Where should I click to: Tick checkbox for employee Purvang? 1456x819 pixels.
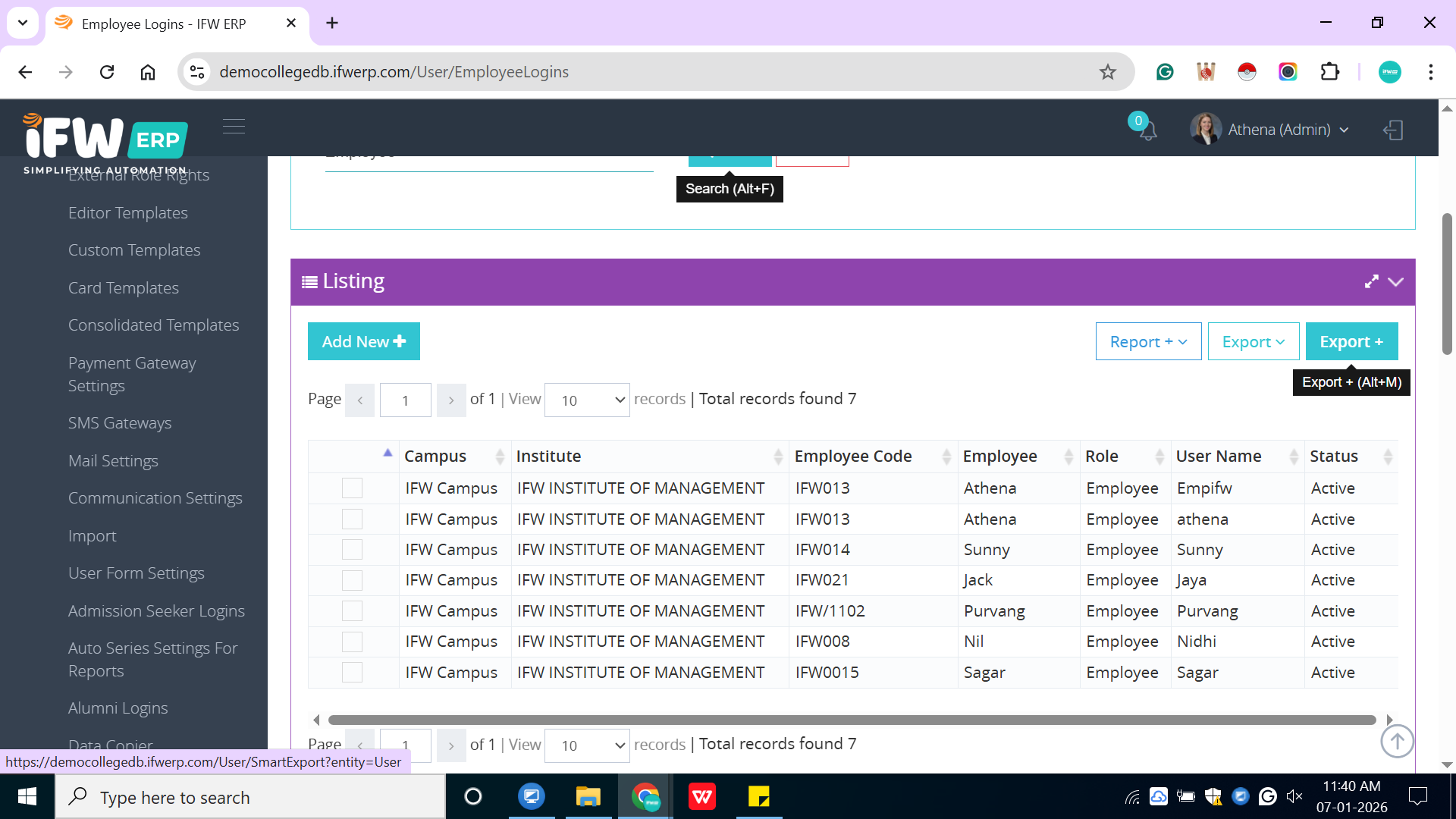pyautogui.click(x=352, y=611)
